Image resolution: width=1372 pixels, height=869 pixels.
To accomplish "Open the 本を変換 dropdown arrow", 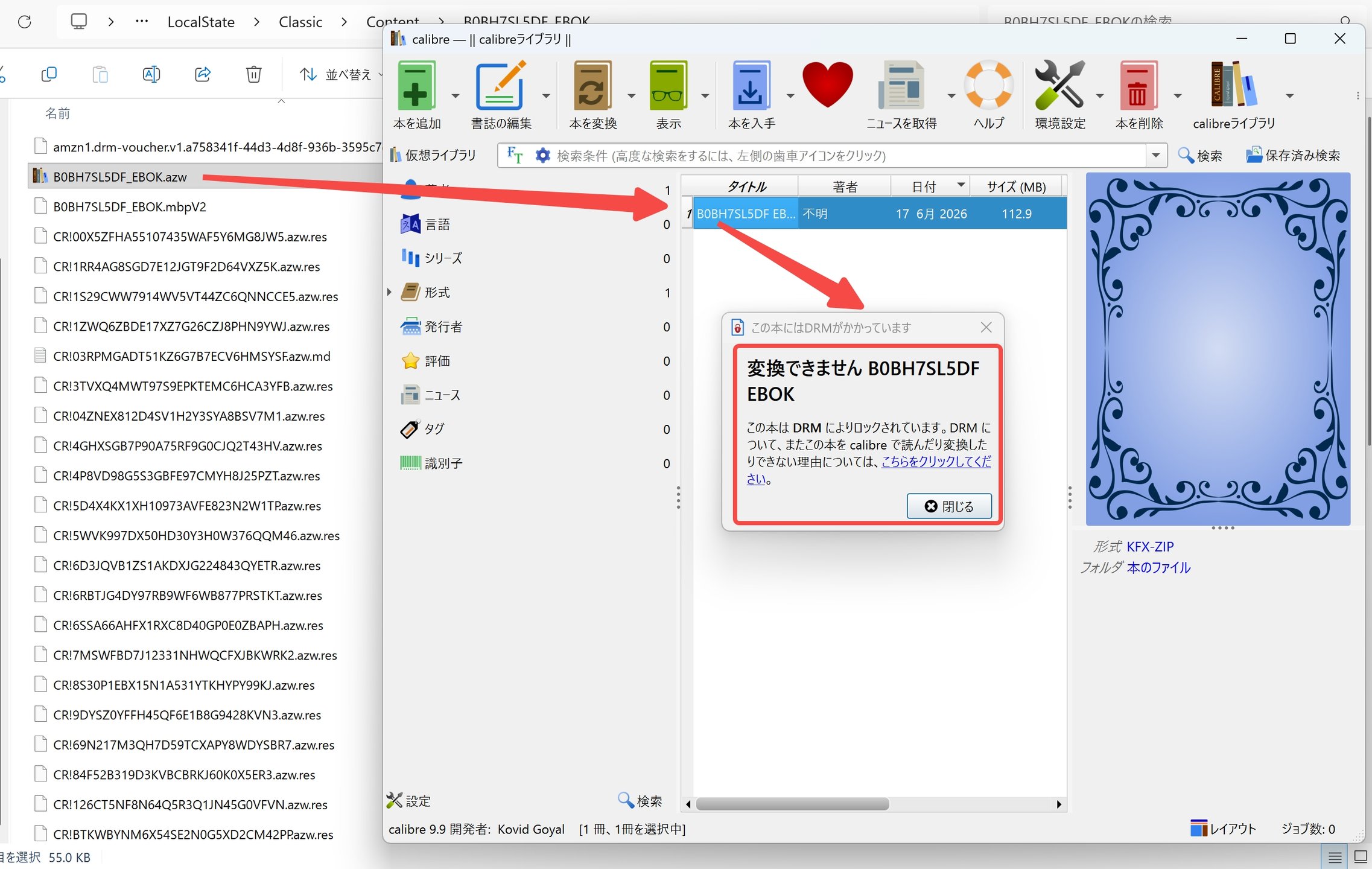I will click(632, 95).
